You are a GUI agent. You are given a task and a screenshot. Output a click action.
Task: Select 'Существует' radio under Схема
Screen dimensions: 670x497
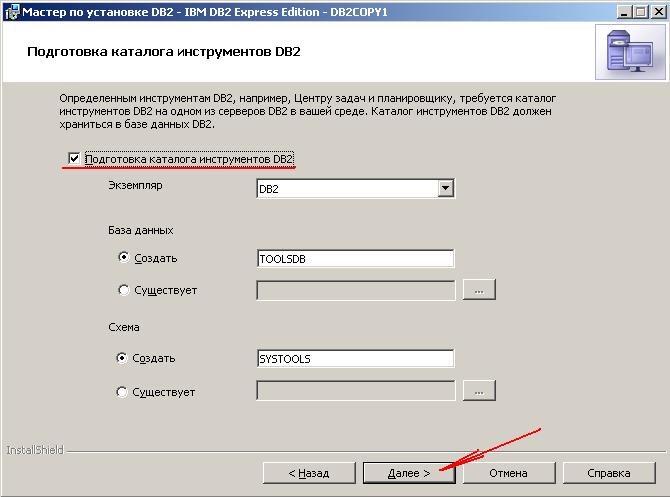click(122, 391)
